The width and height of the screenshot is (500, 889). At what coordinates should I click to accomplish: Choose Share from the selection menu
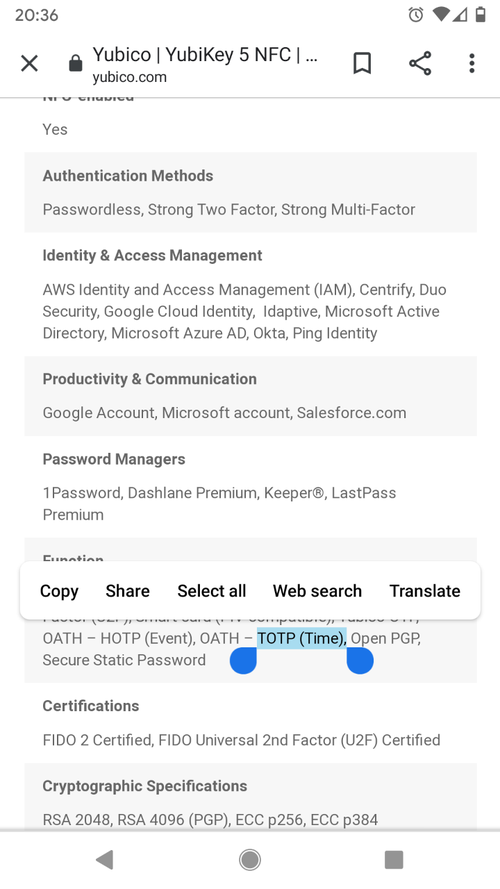[x=128, y=591]
